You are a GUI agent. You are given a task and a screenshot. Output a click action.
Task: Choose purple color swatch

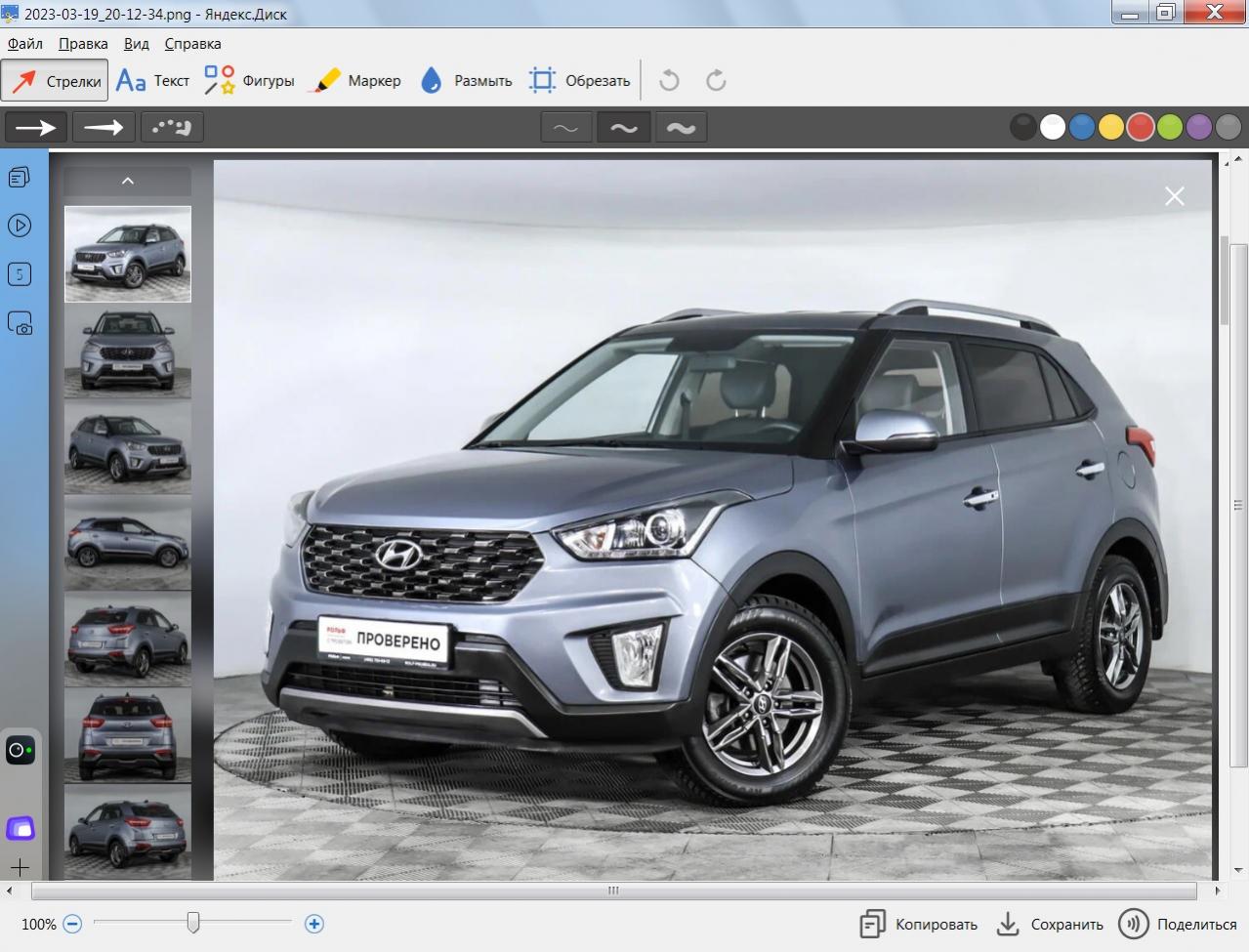1199,127
